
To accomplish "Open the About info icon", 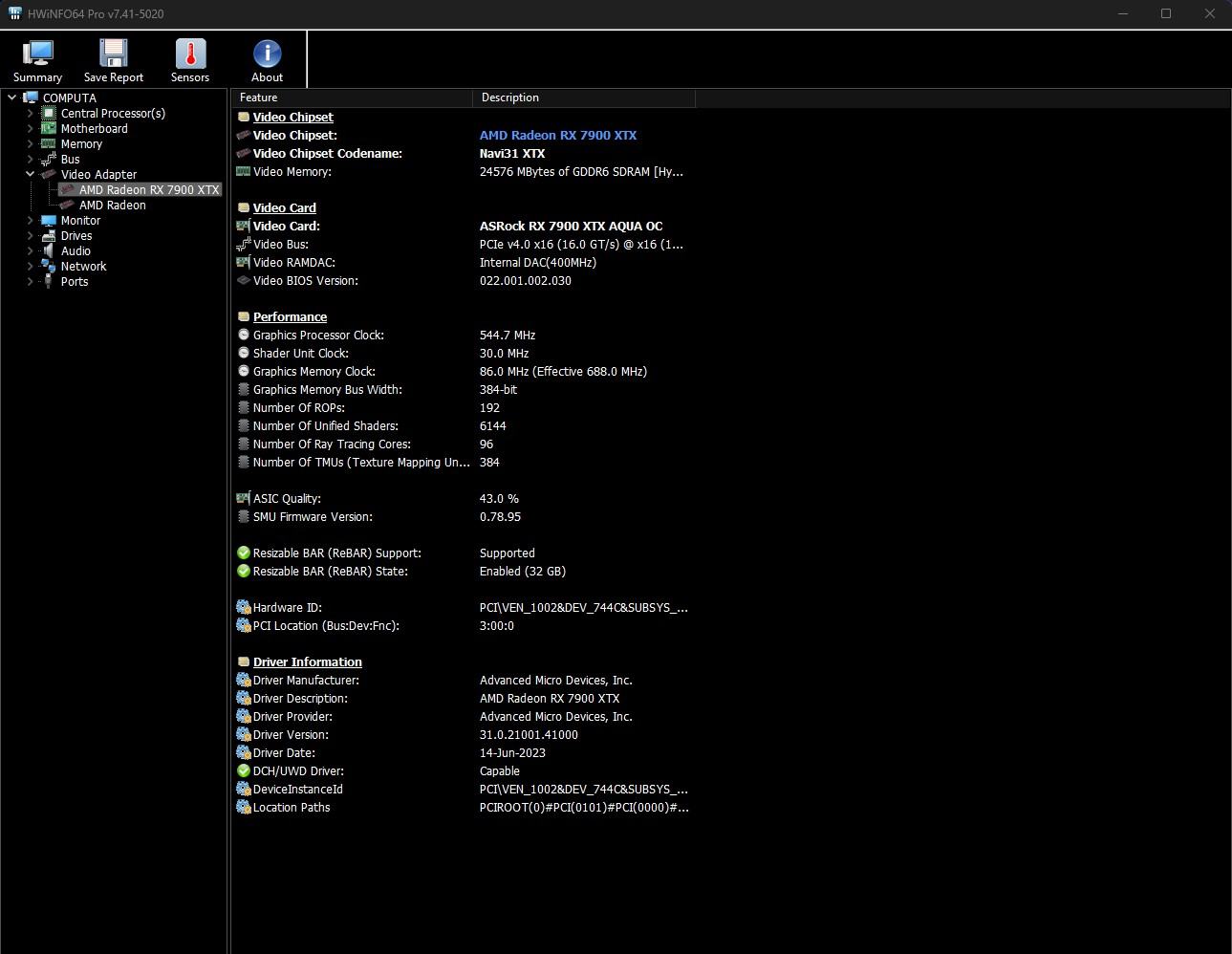I will (x=267, y=54).
